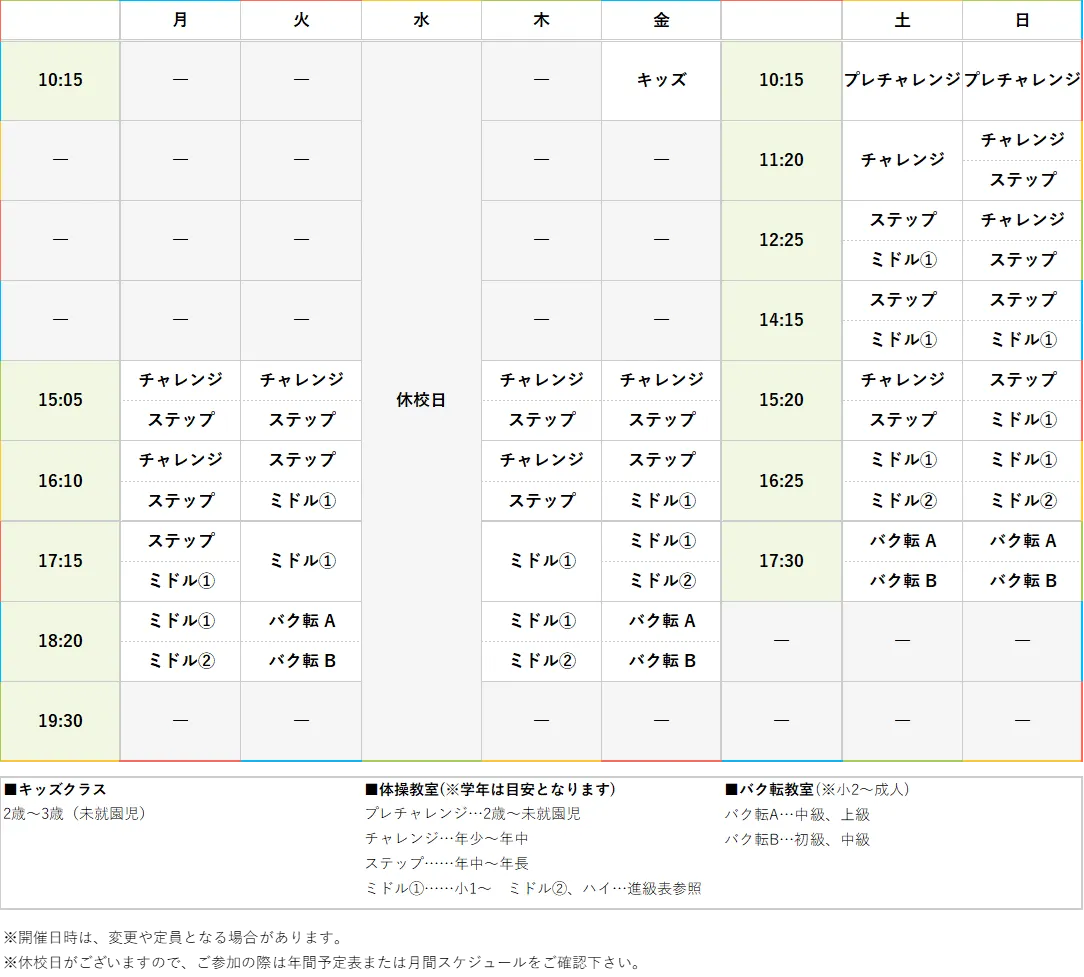The height and width of the screenshot is (977, 1084).
Task: Select the キッズ class on Friday 10:15
Action: (x=660, y=80)
